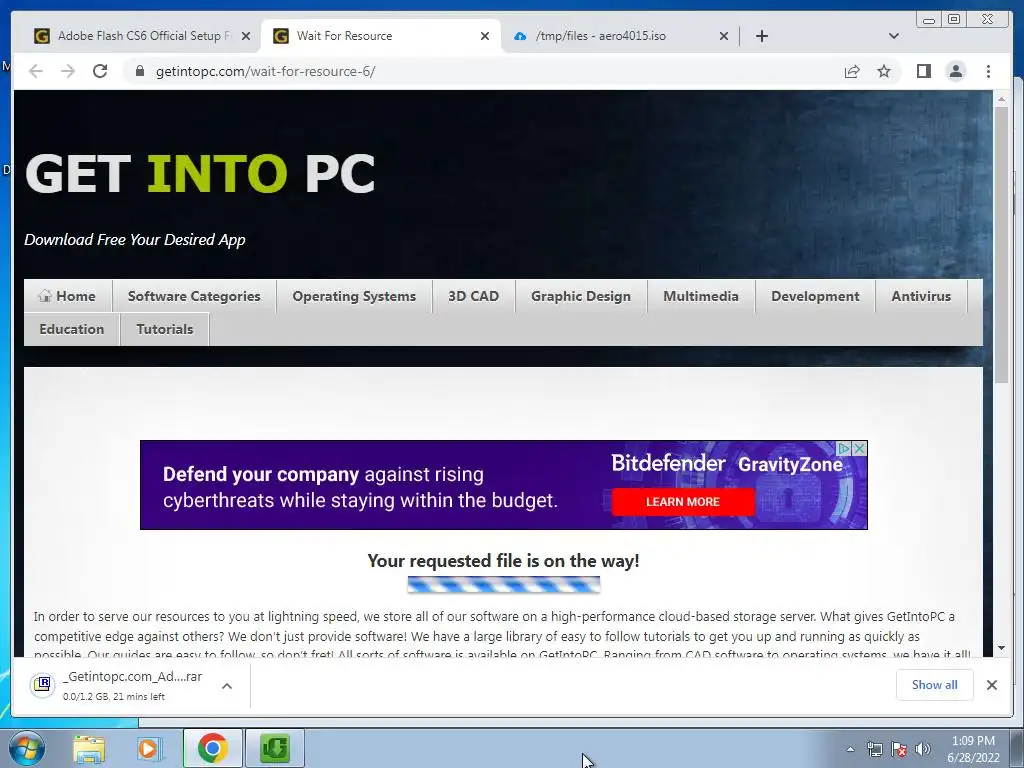Viewport: 1024px width, 768px height.
Task: Click the page scrollbar up arrow
Action: 1001,99
